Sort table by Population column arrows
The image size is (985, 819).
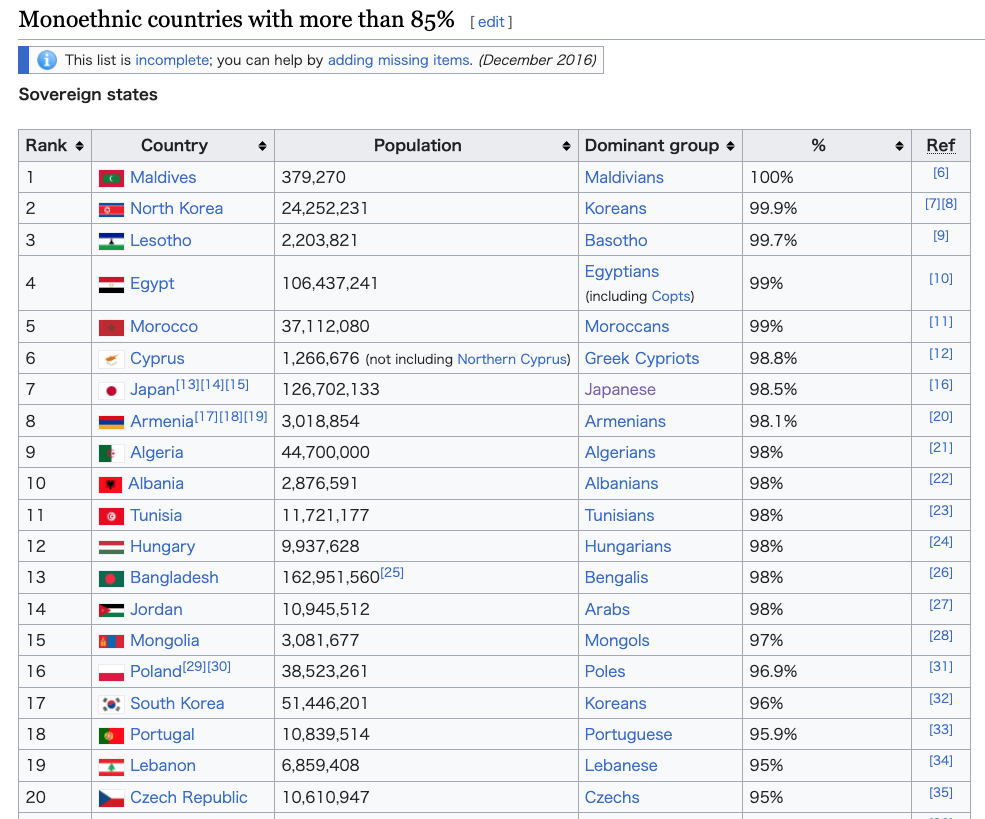coord(566,146)
